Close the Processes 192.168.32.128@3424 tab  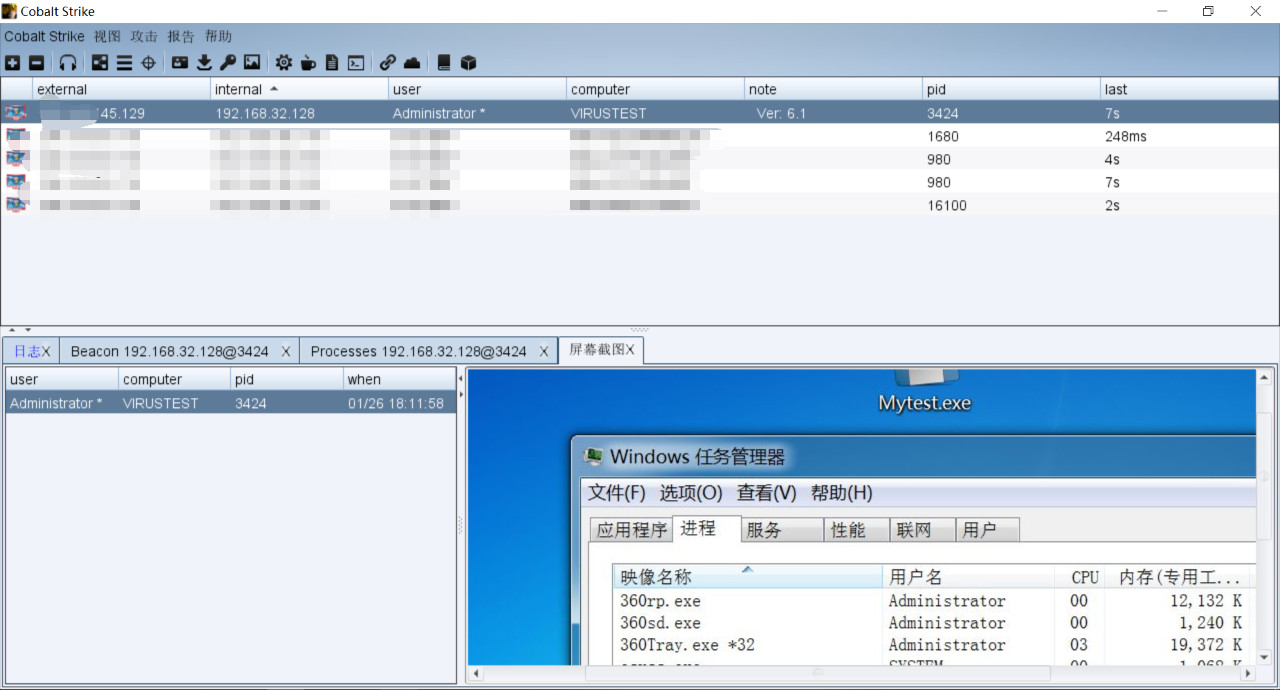[x=545, y=351]
